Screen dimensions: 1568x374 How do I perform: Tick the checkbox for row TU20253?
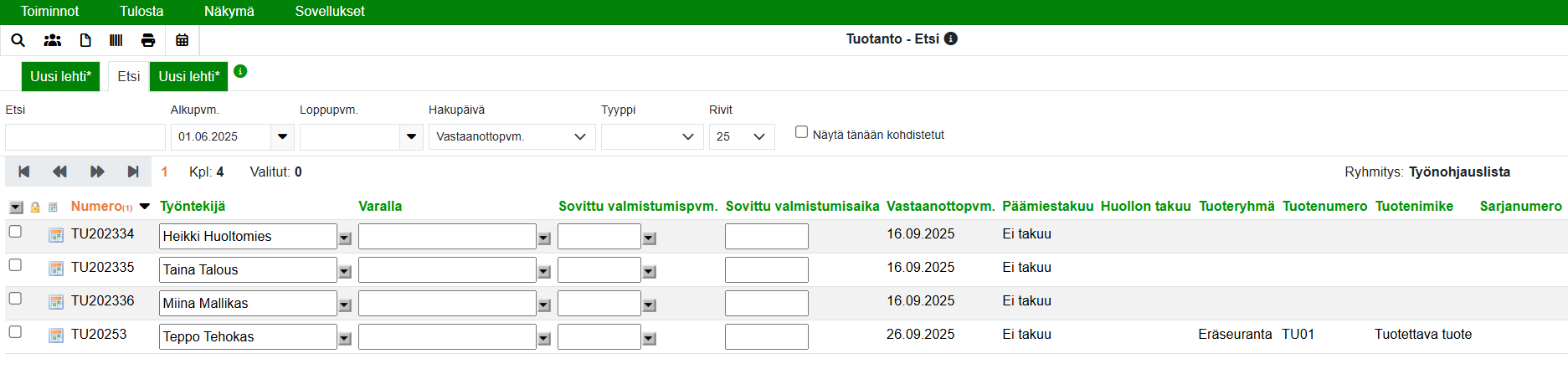click(15, 332)
